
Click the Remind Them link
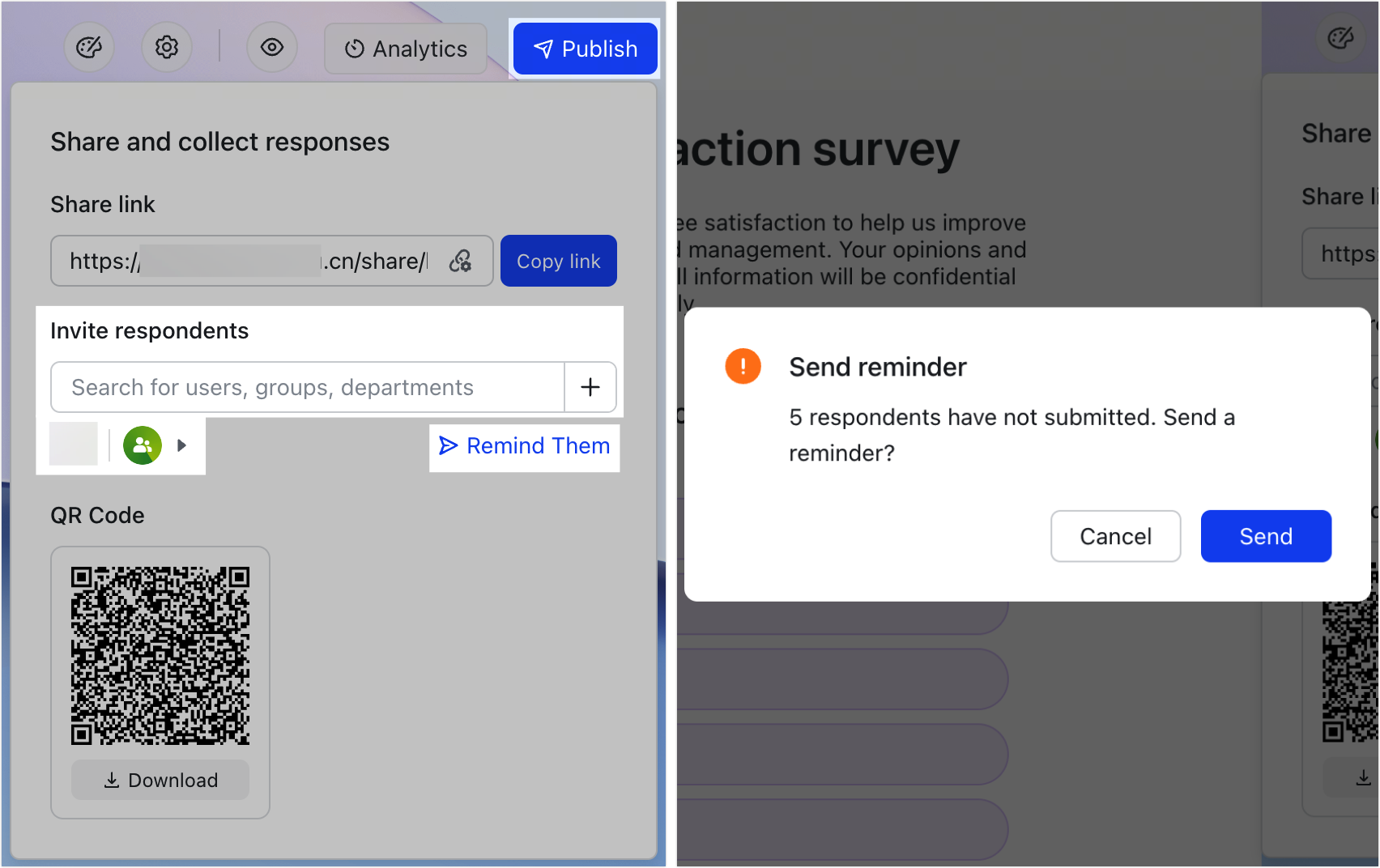(524, 445)
